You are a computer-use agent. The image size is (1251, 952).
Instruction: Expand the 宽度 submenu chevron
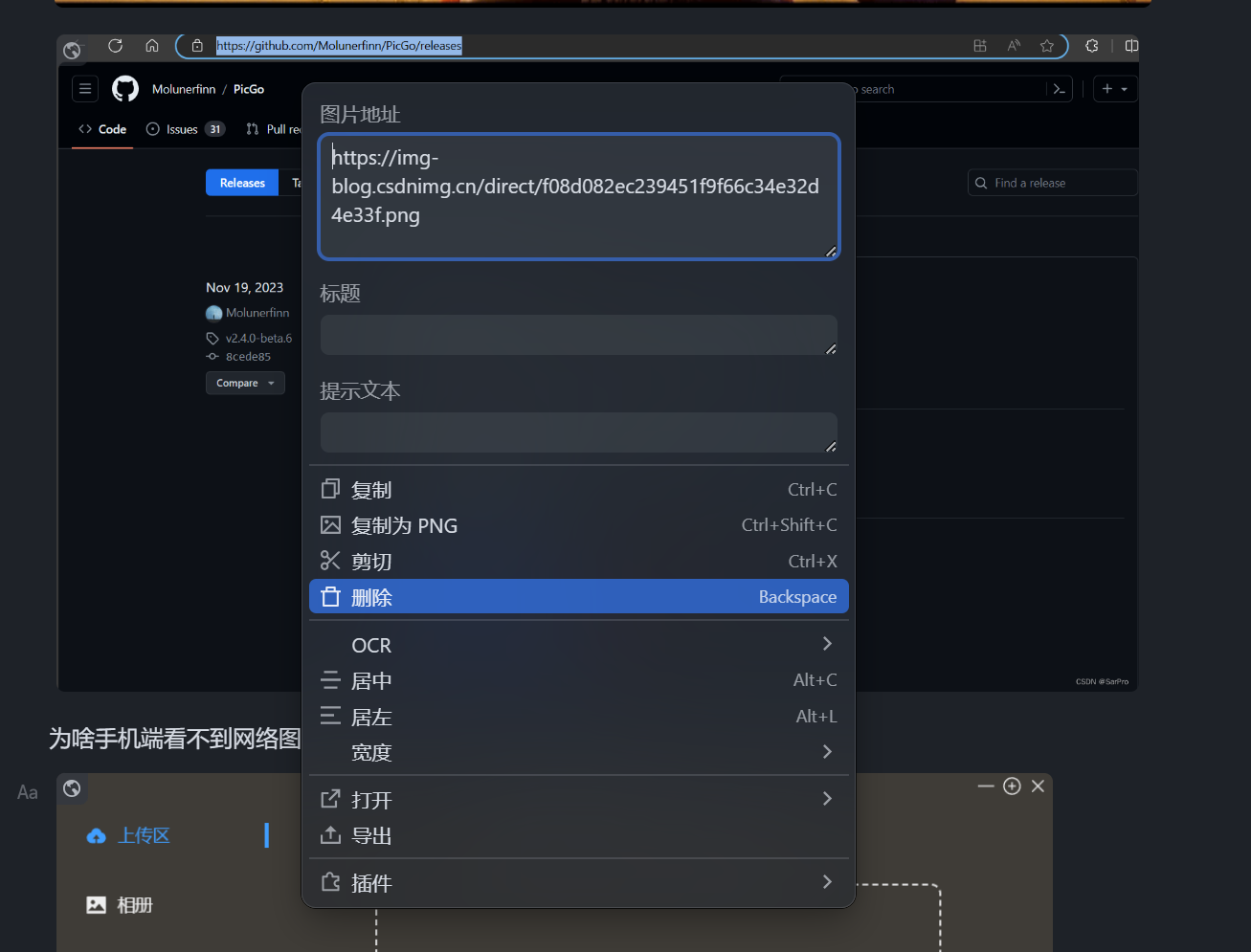click(827, 752)
